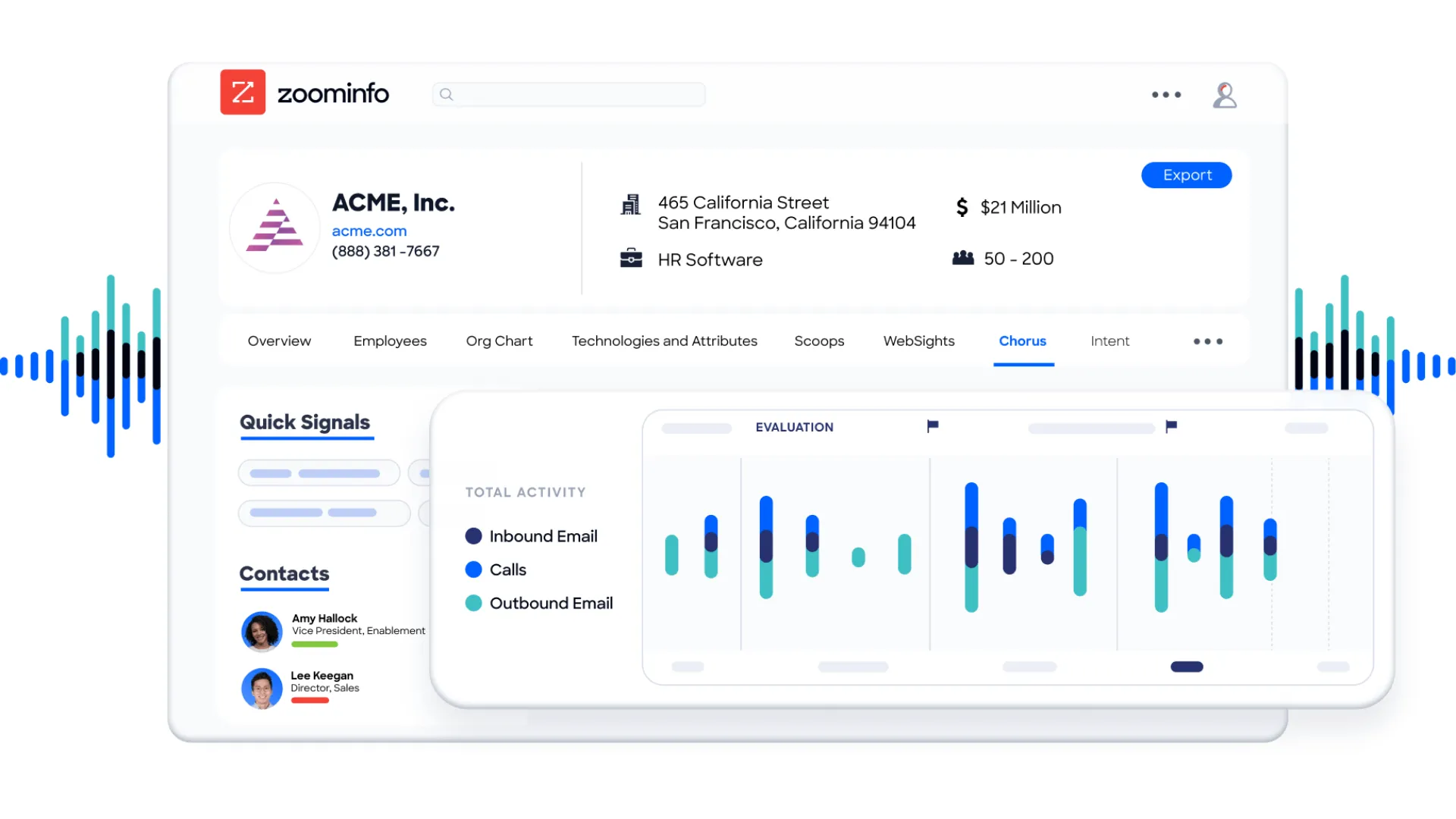Open the top bar three-dot menu
1456x819 pixels.
(1166, 95)
